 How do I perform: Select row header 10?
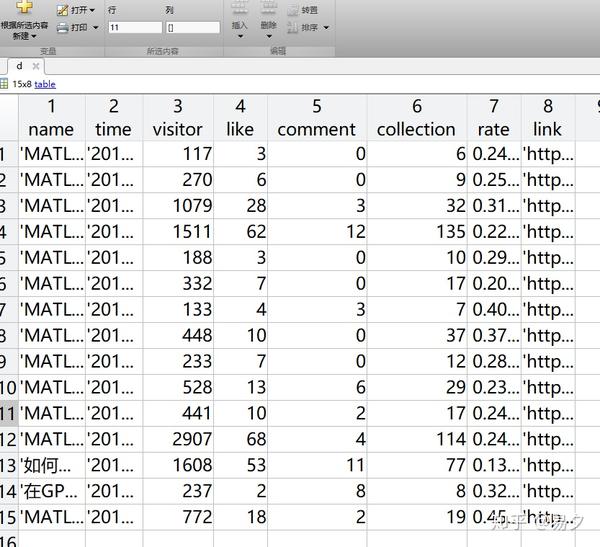[x=9, y=387]
